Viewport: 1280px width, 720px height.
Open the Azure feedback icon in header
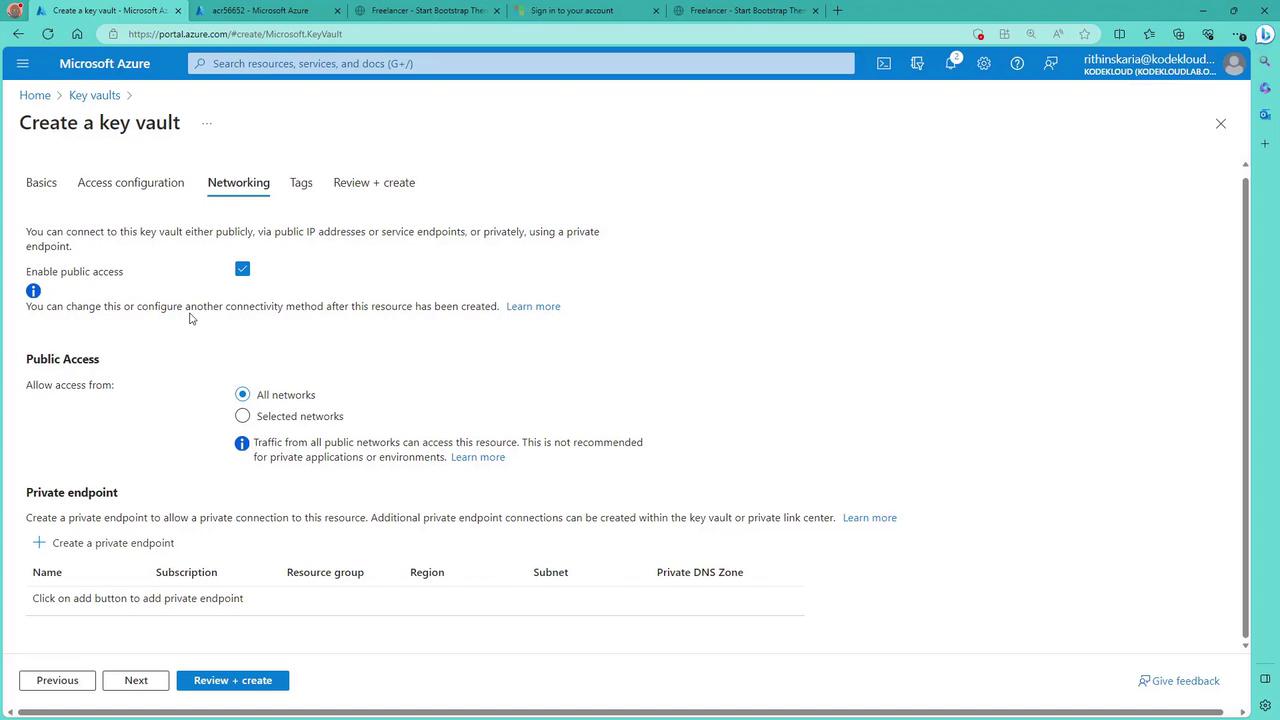point(1051,64)
